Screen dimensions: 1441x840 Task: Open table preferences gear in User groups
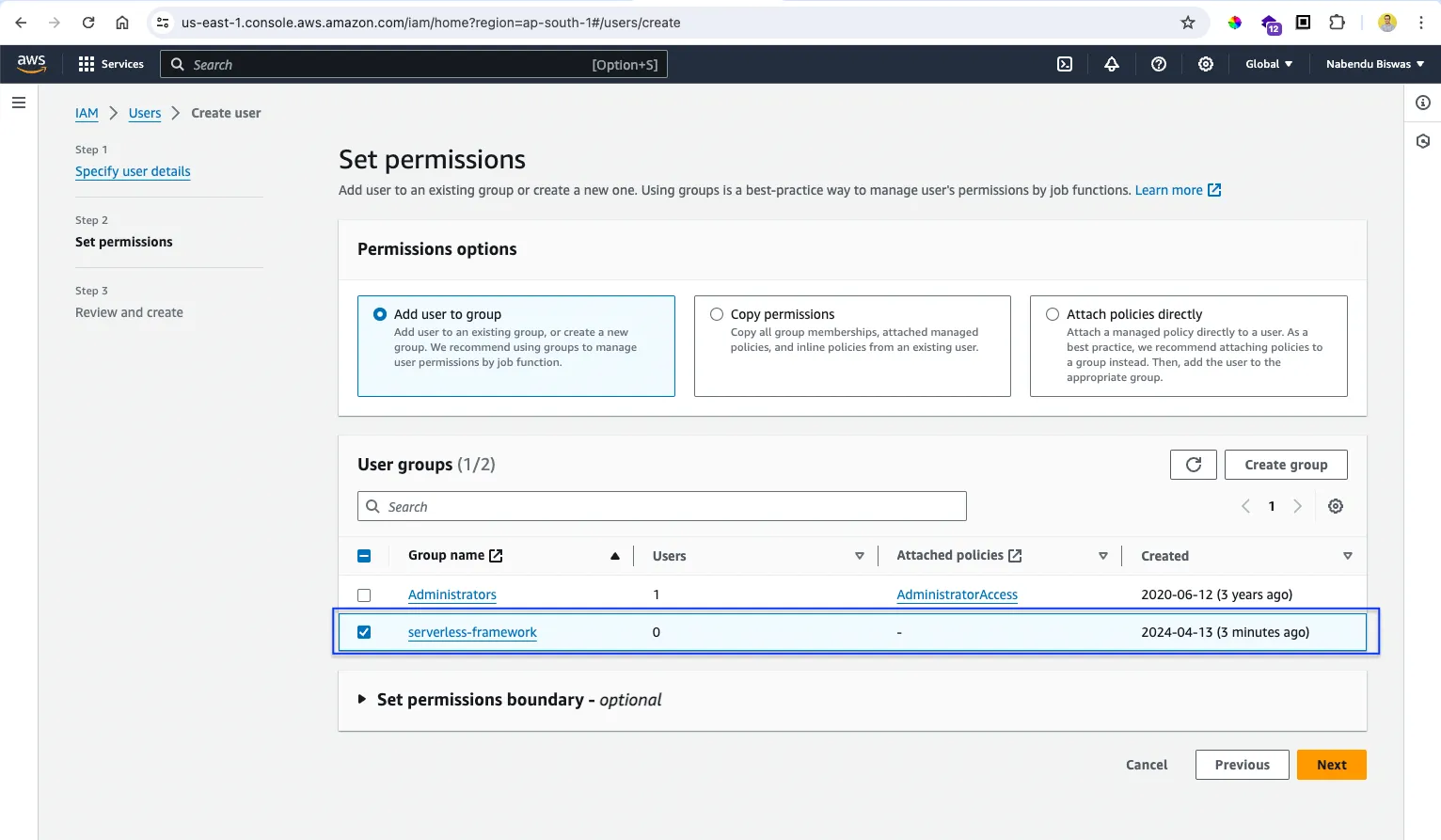(1336, 506)
